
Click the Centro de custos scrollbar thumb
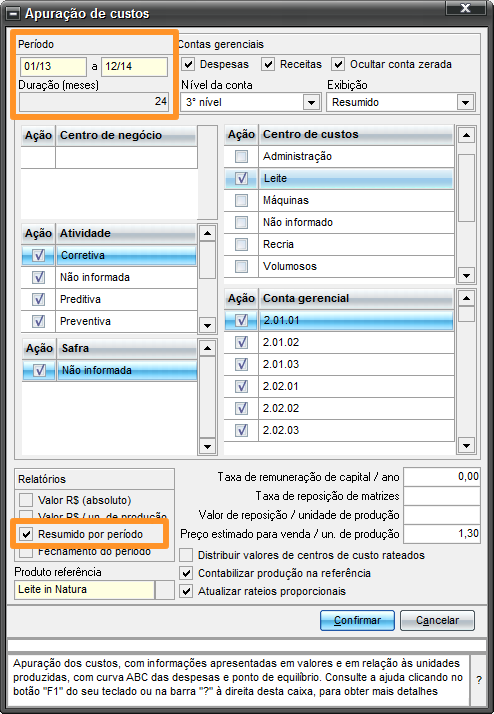click(466, 188)
